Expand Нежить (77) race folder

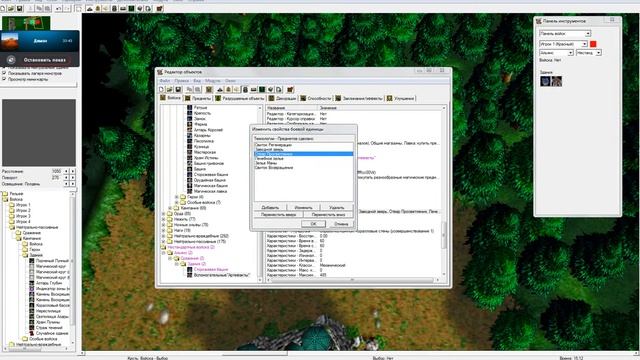tap(163, 219)
